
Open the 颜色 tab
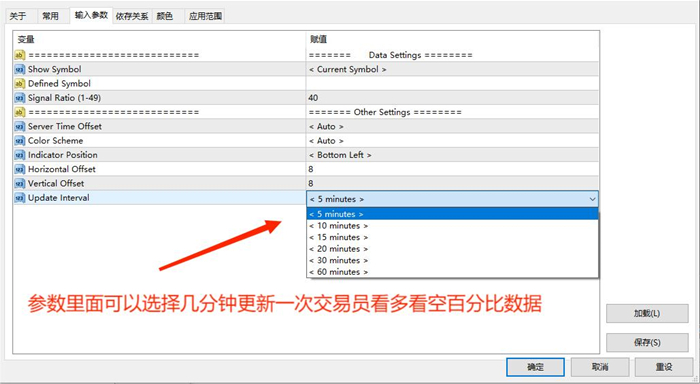(x=165, y=16)
